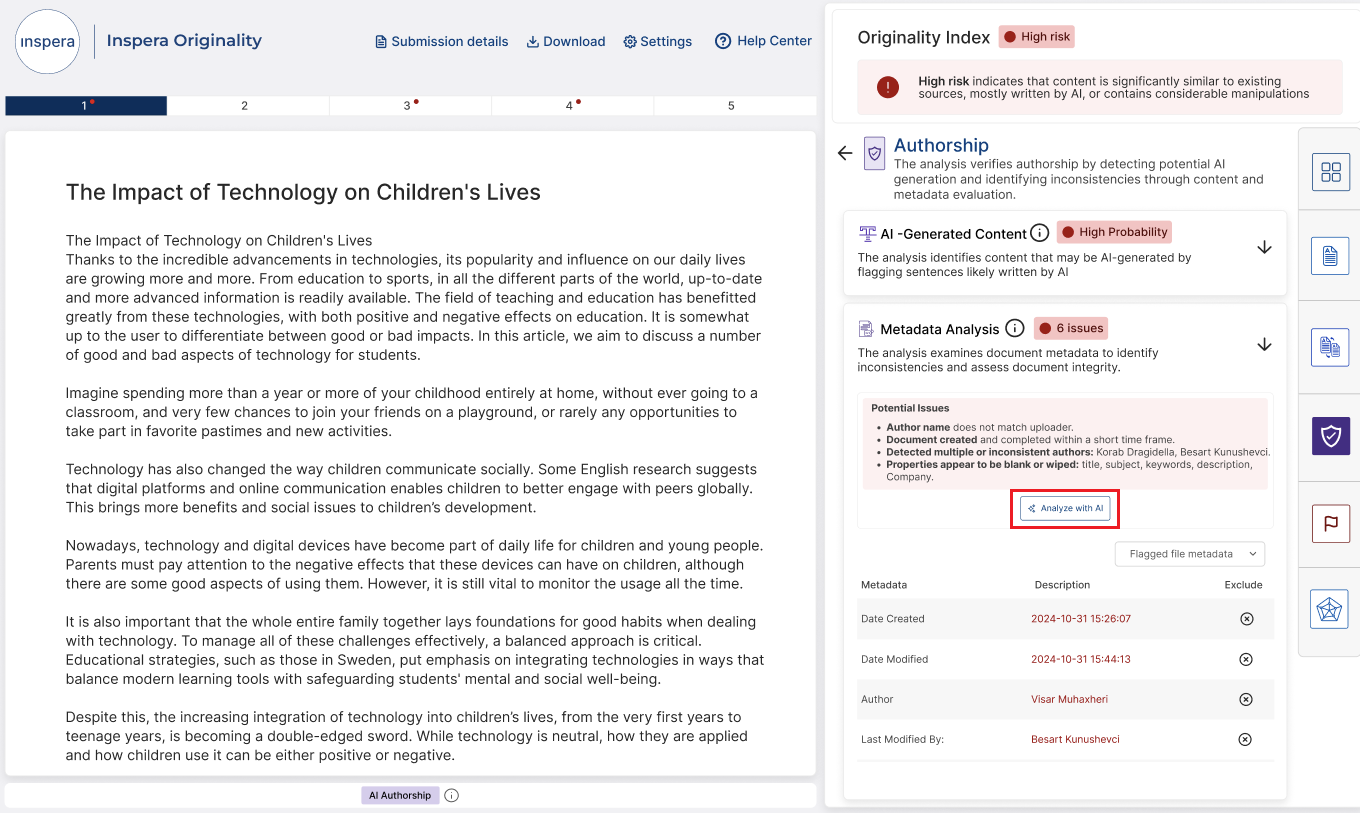Screen dimensions: 1360x813
Task: Open the overview grid panel icon
Action: pyautogui.click(x=1330, y=171)
